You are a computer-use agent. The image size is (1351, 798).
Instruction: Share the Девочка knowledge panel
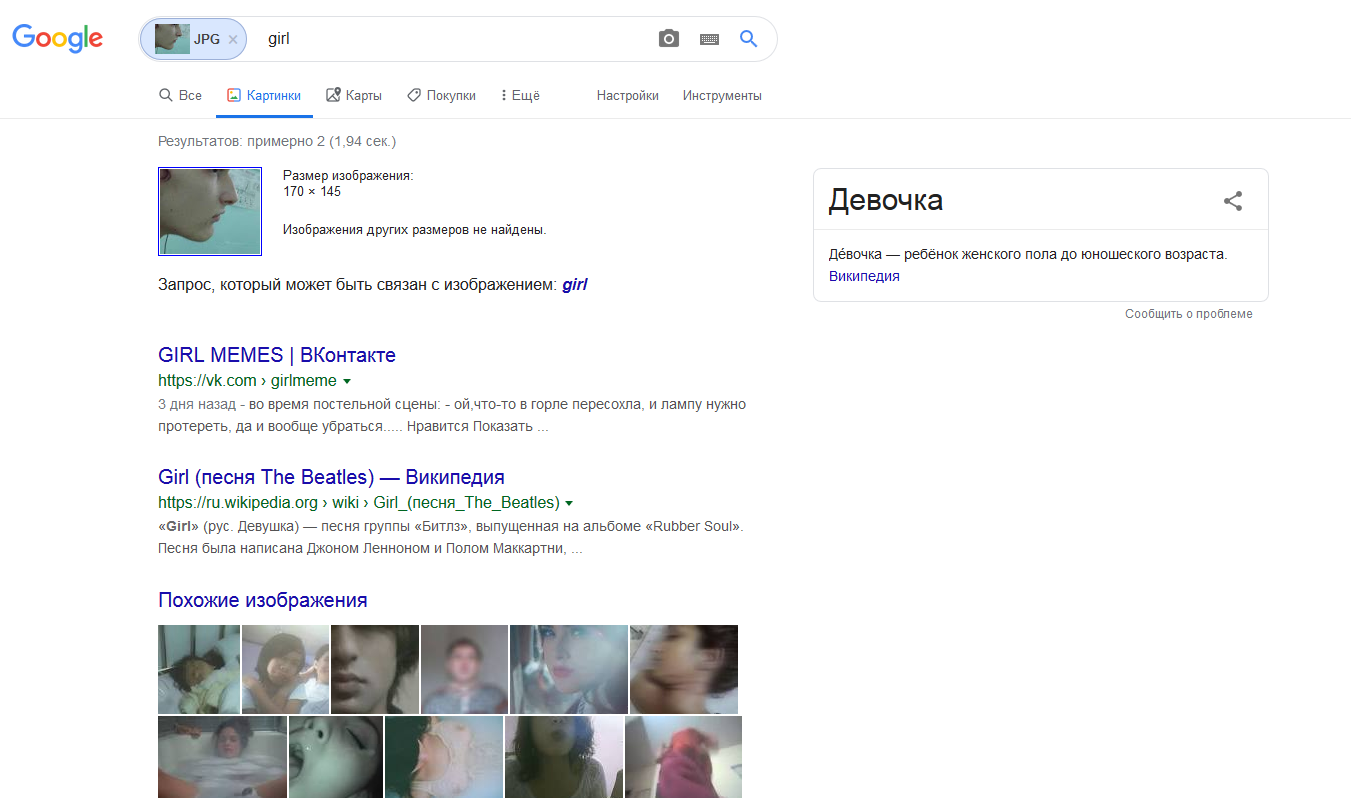point(1233,201)
